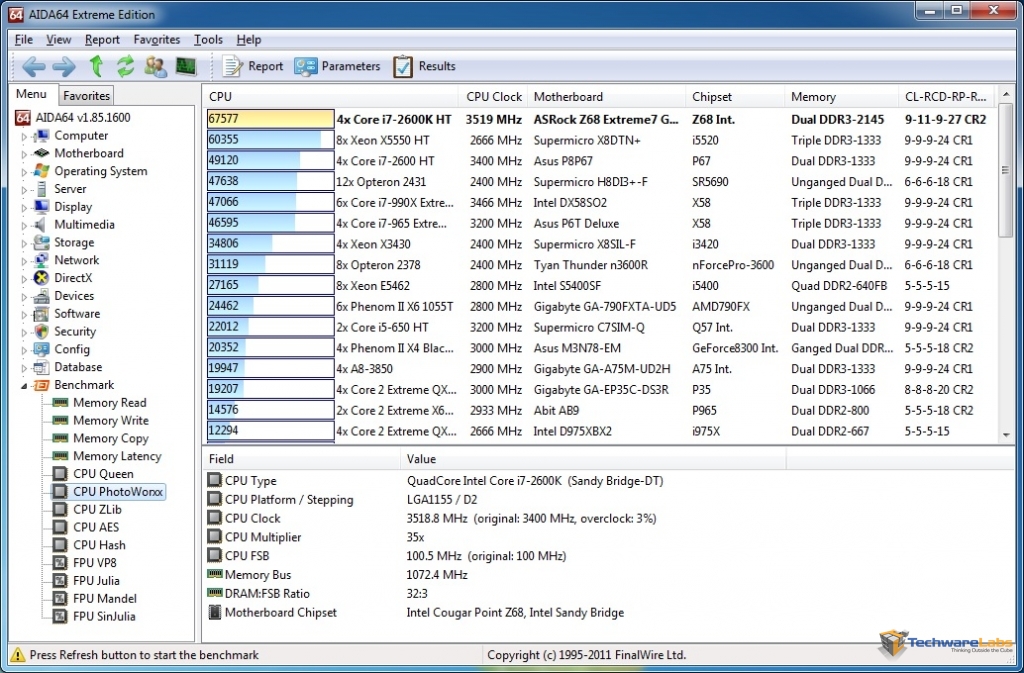The height and width of the screenshot is (673, 1024).
Task: Expand the Operating System node
Action: (x=25, y=172)
